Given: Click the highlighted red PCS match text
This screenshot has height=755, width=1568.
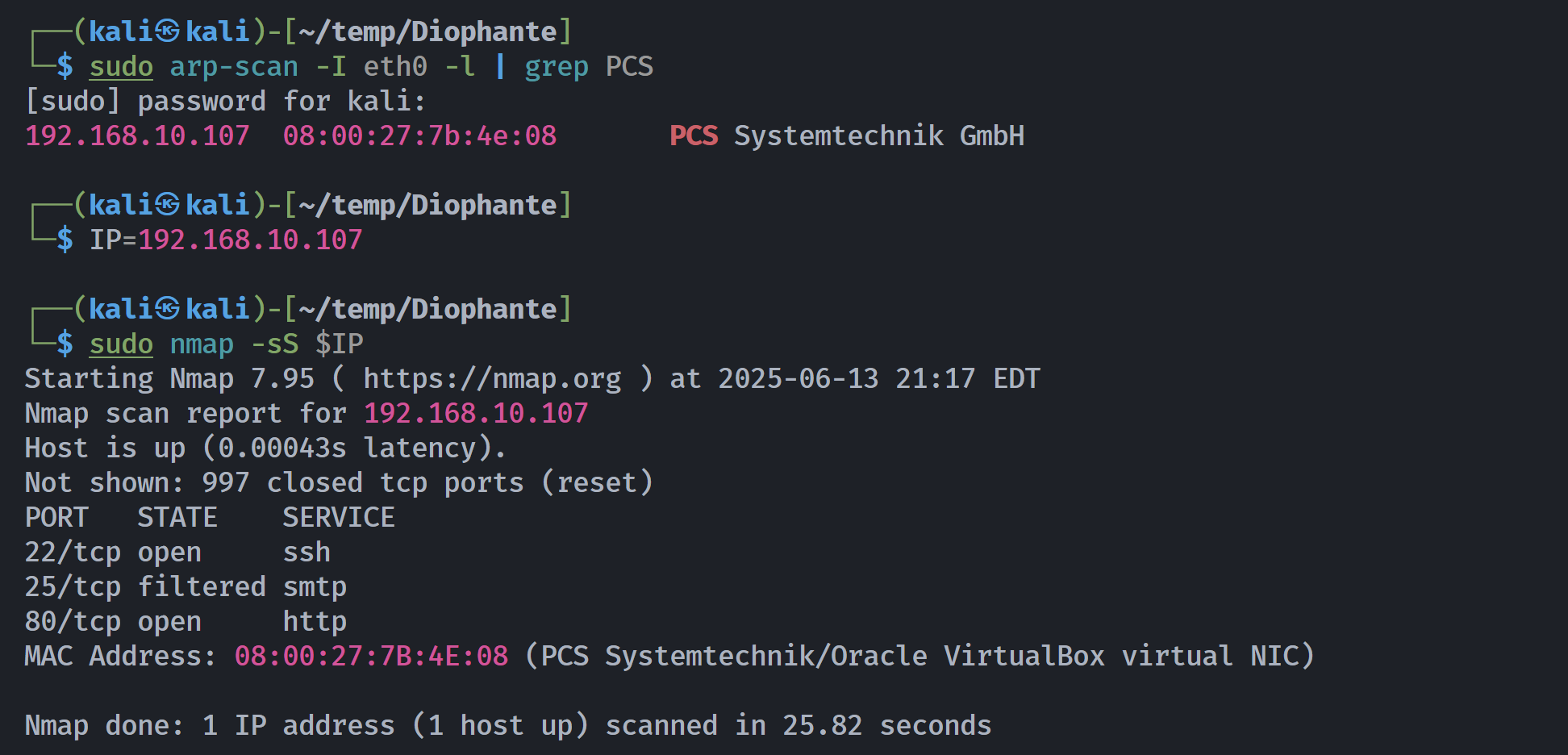Looking at the screenshot, I should coord(694,136).
